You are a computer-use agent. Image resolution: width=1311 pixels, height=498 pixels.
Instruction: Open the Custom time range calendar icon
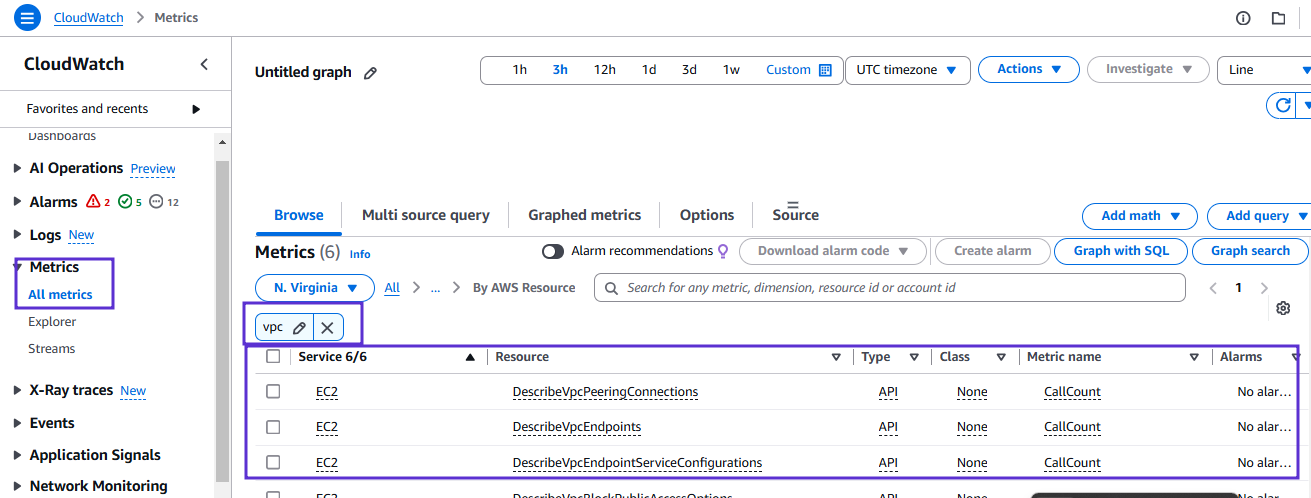pyautogui.click(x=825, y=70)
